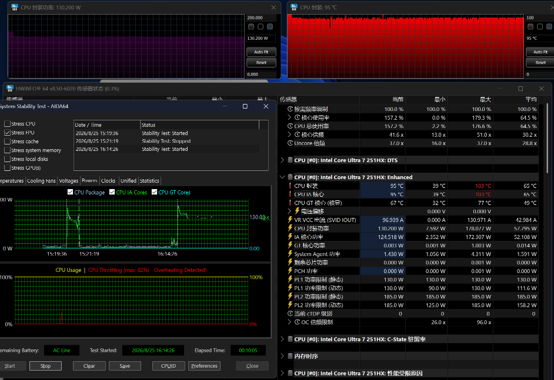Viewport: 554px width, 380px height.
Task: Uncheck the Stress FPU checkbox
Action: (x=7, y=133)
